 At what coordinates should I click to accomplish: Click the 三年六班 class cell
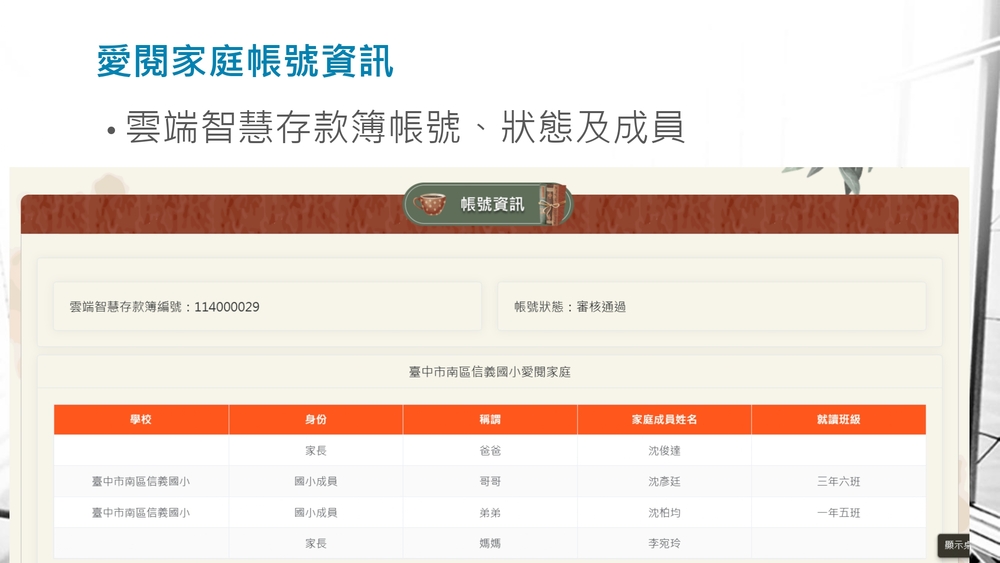838,482
